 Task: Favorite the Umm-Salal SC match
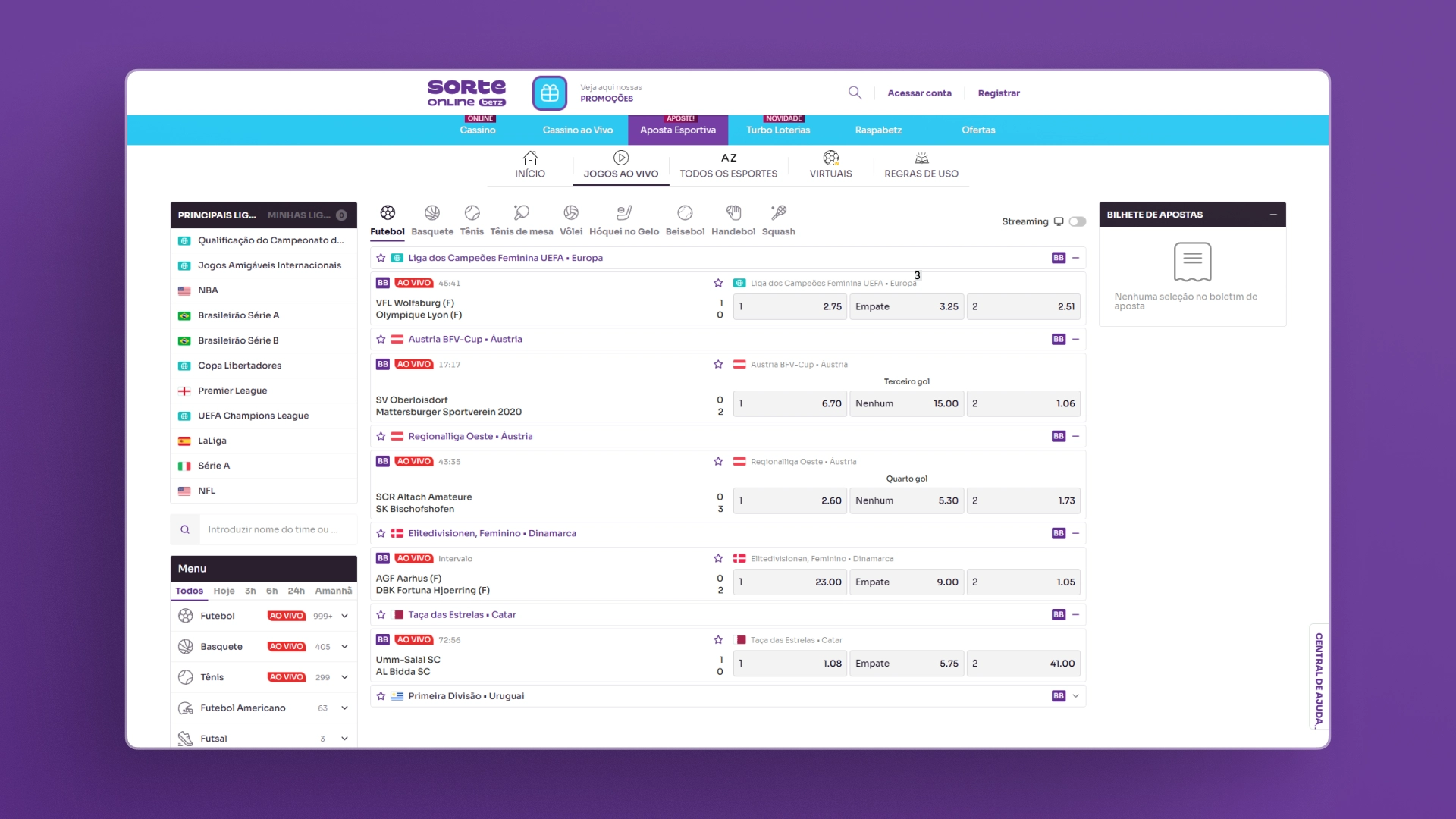coord(718,639)
